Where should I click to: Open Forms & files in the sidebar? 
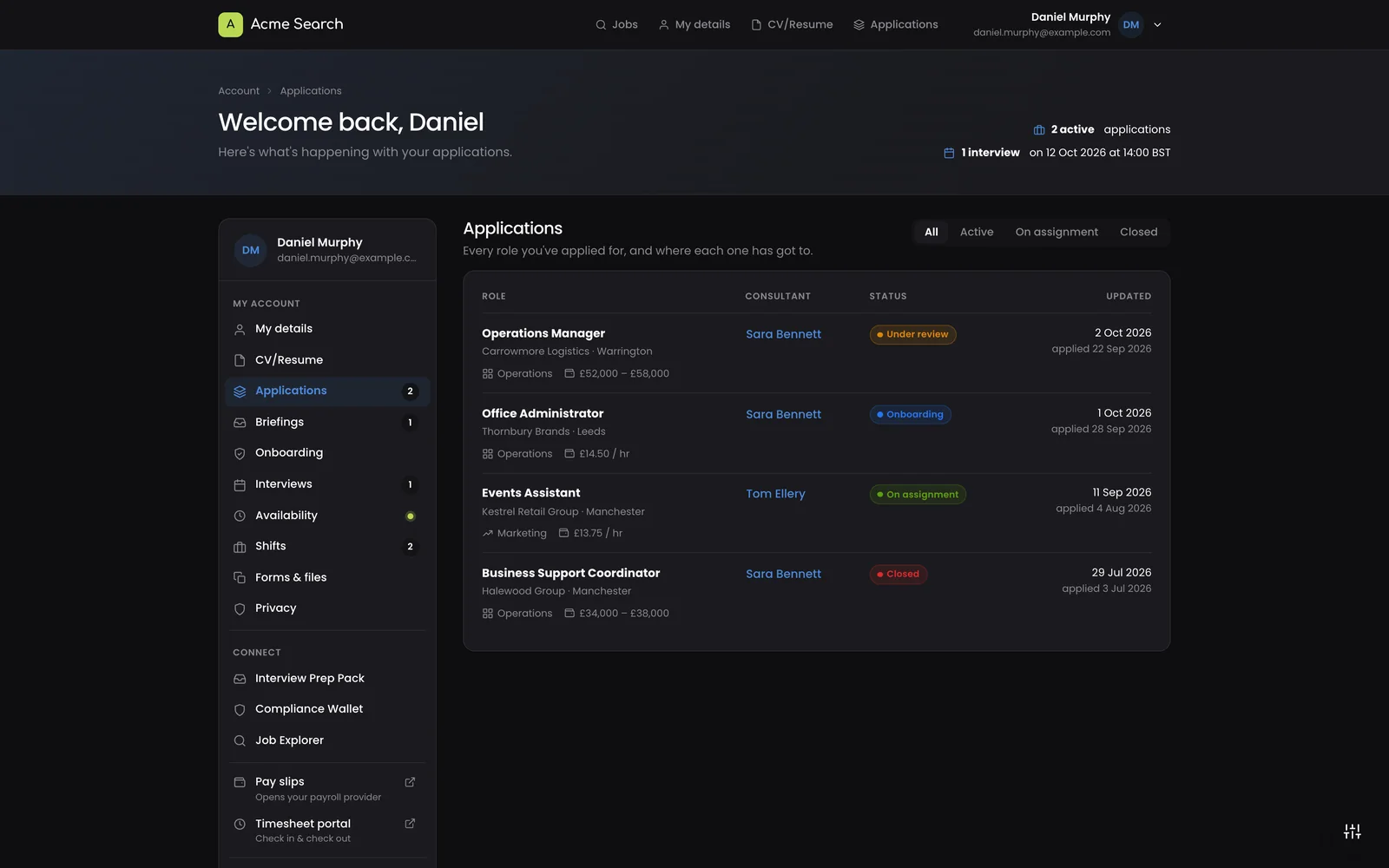(327, 577)
